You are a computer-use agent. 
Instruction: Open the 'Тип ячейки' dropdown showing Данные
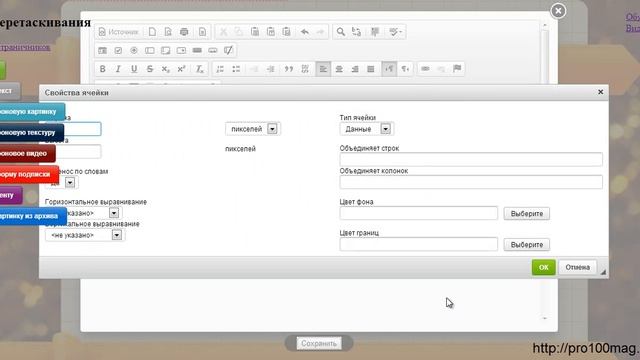click(x=367, y=129)
